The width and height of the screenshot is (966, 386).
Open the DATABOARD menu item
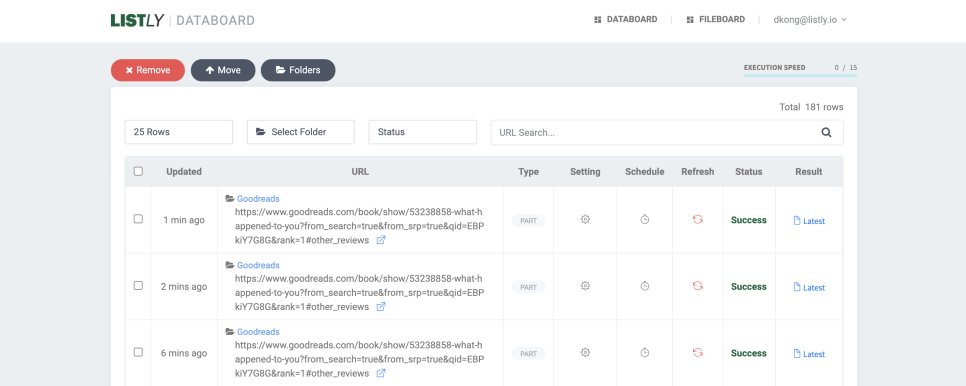(x=625, y=20)
